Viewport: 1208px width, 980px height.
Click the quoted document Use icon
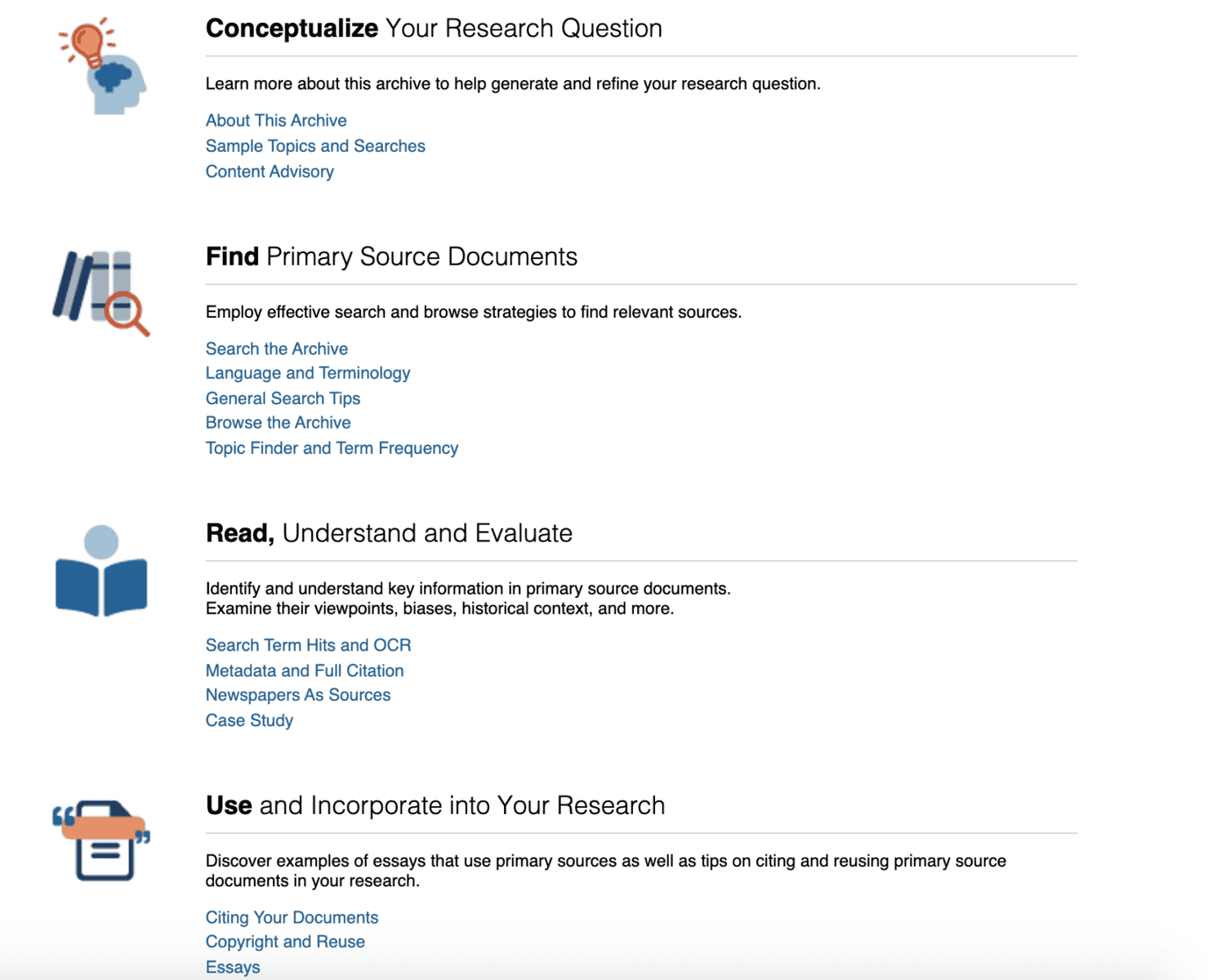pyautogui.click(x=101, y=840)
